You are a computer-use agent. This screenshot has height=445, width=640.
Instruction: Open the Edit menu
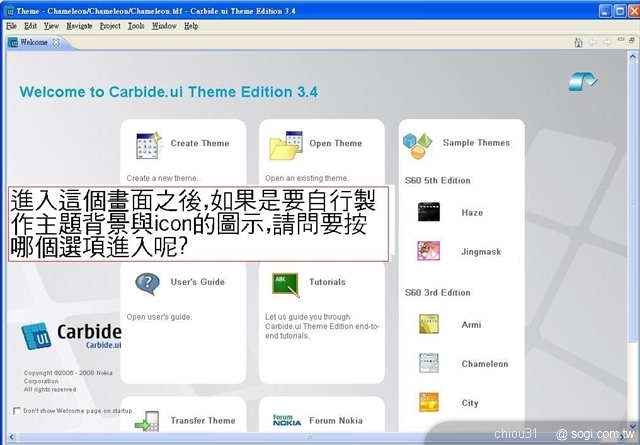[x=30, y=26]
